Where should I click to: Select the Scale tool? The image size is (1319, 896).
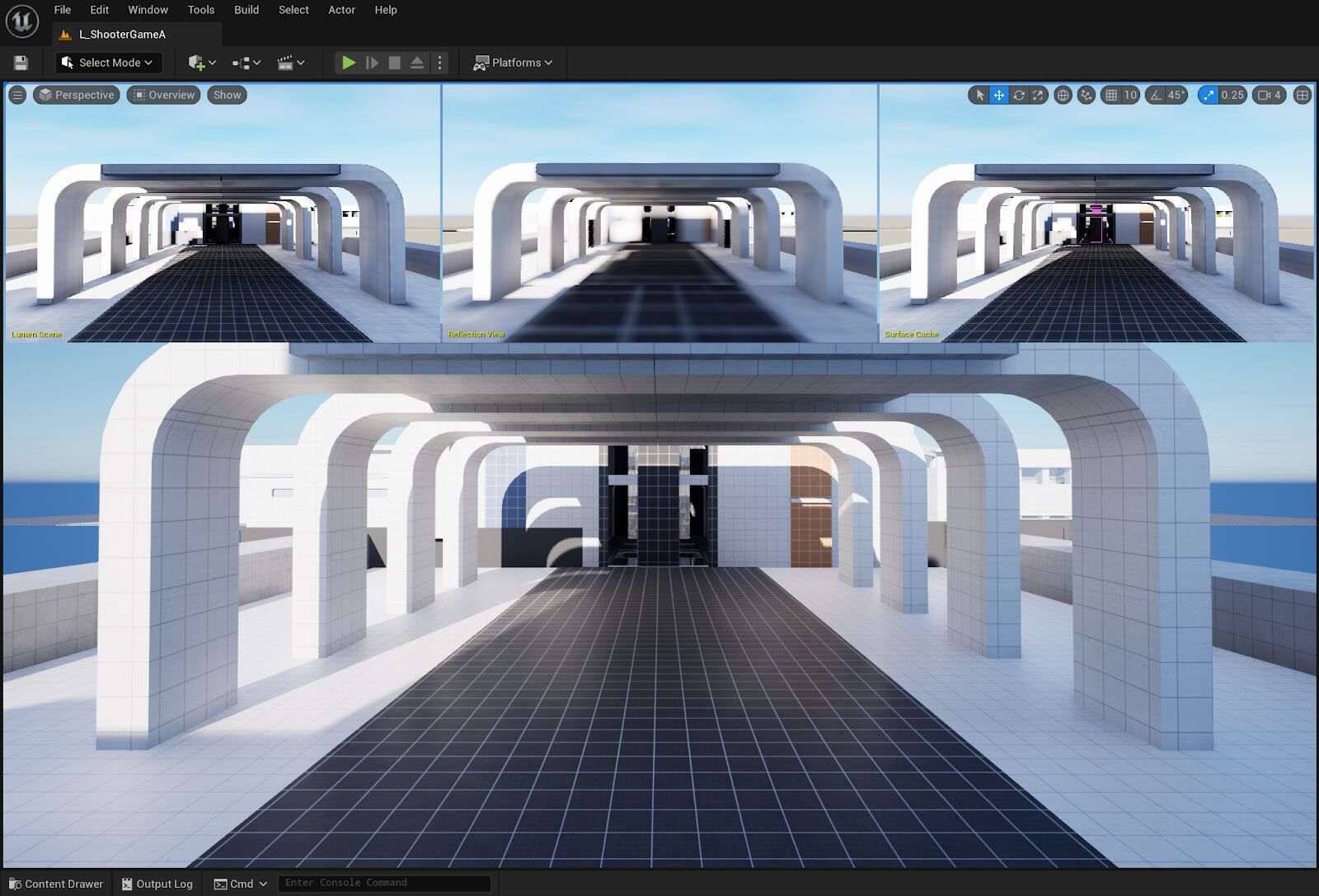[x=1039, y=95]
